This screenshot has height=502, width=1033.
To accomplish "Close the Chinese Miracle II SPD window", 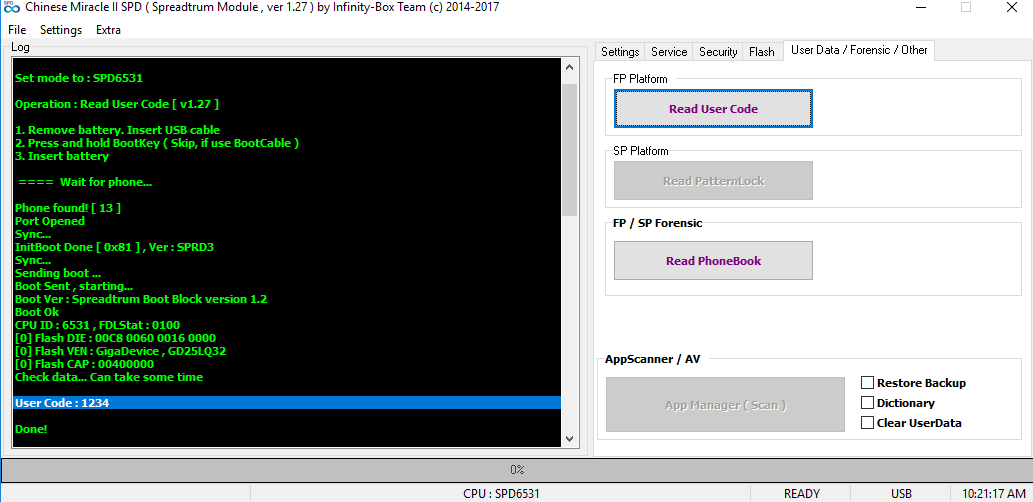I will tap(1011, 7).
